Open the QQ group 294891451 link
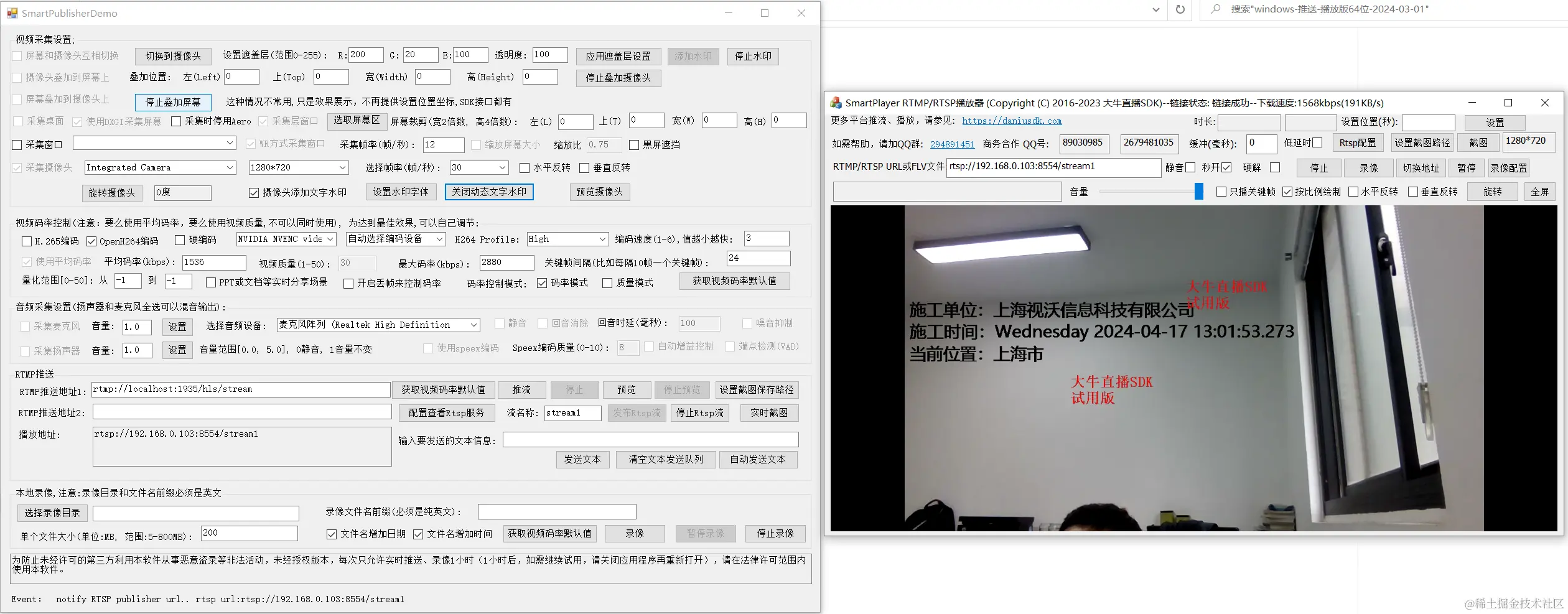The width and height of the screenshot is (1568, 614). [952, 144]
